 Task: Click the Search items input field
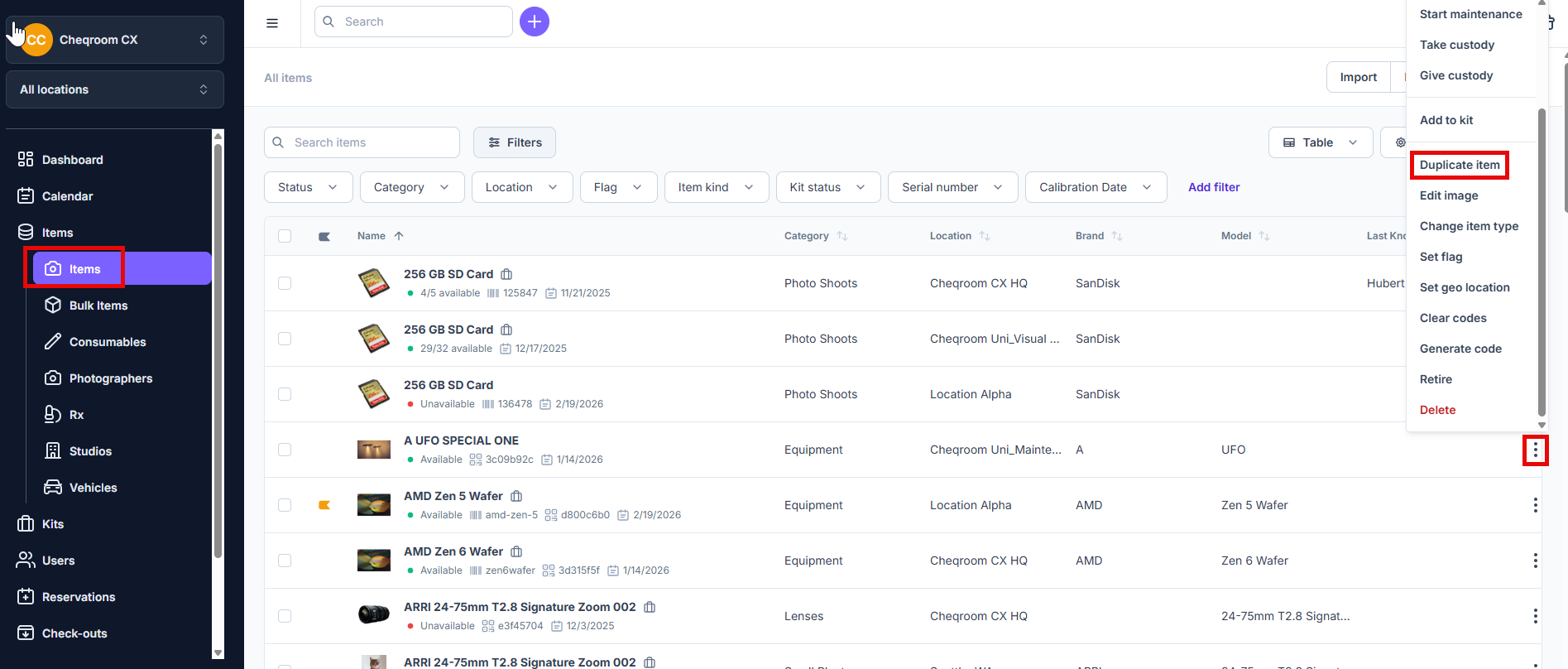tap(362, 142)
